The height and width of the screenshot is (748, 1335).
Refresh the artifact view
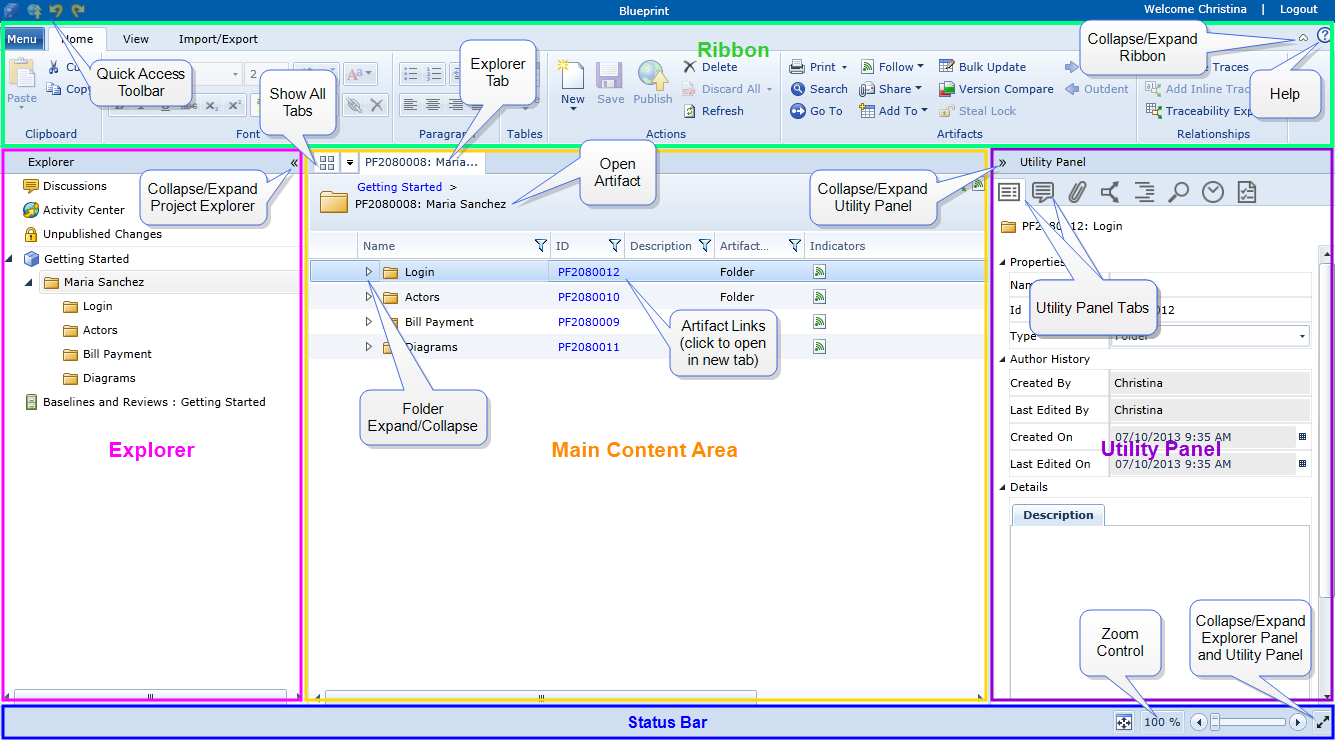713,111
